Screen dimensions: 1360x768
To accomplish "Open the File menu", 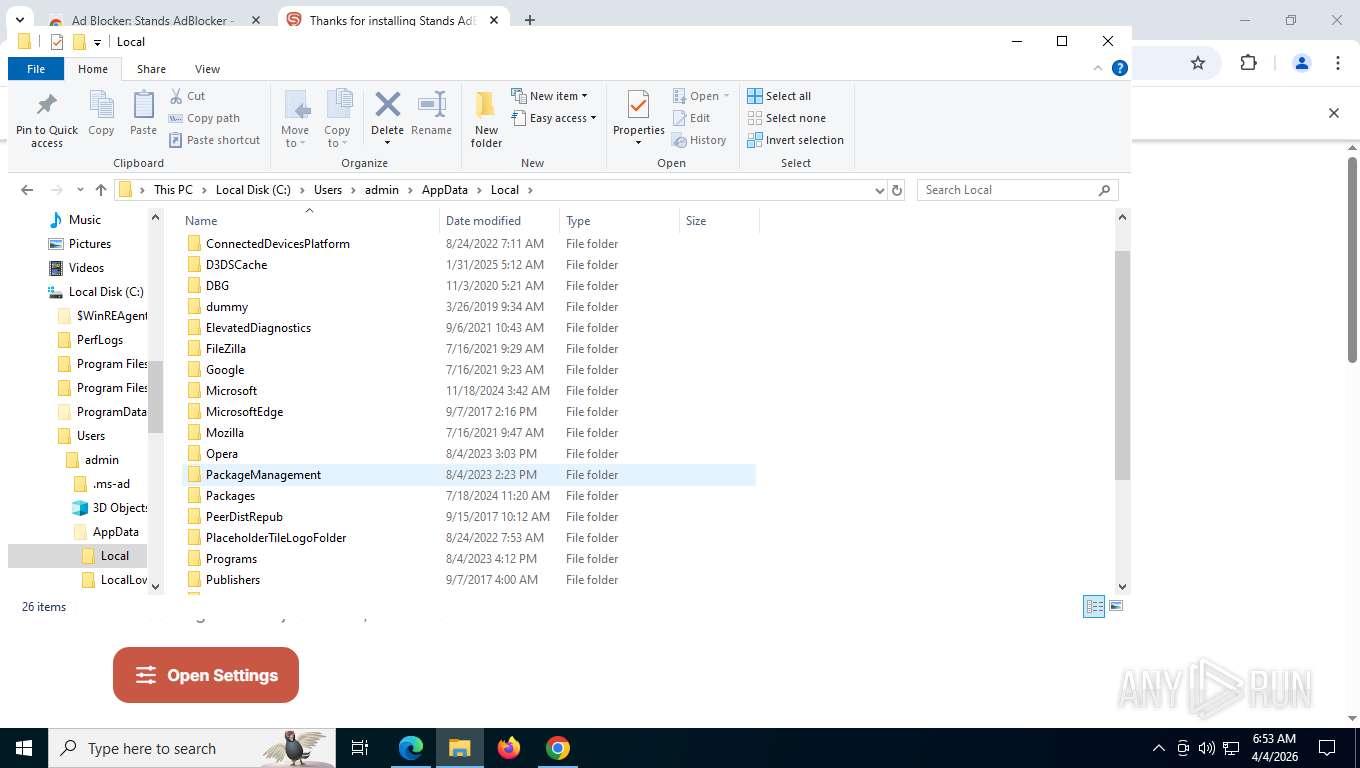I will [36, 69].
